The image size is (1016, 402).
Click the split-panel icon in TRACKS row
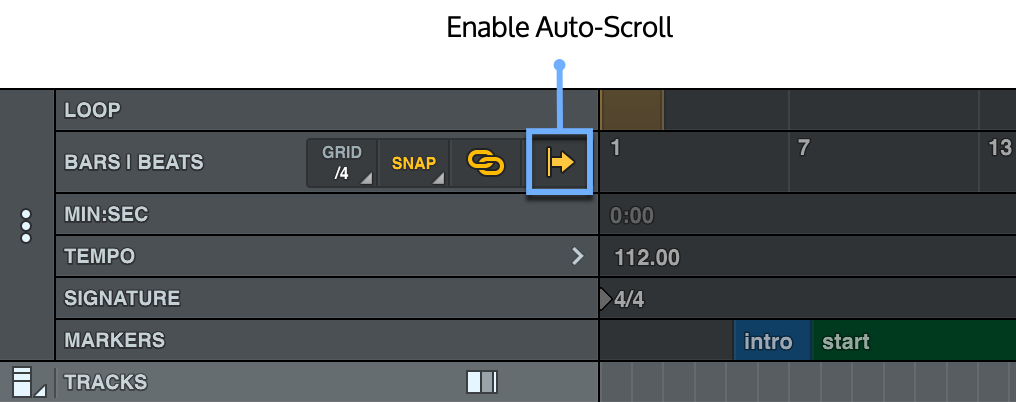pos(482,382)
